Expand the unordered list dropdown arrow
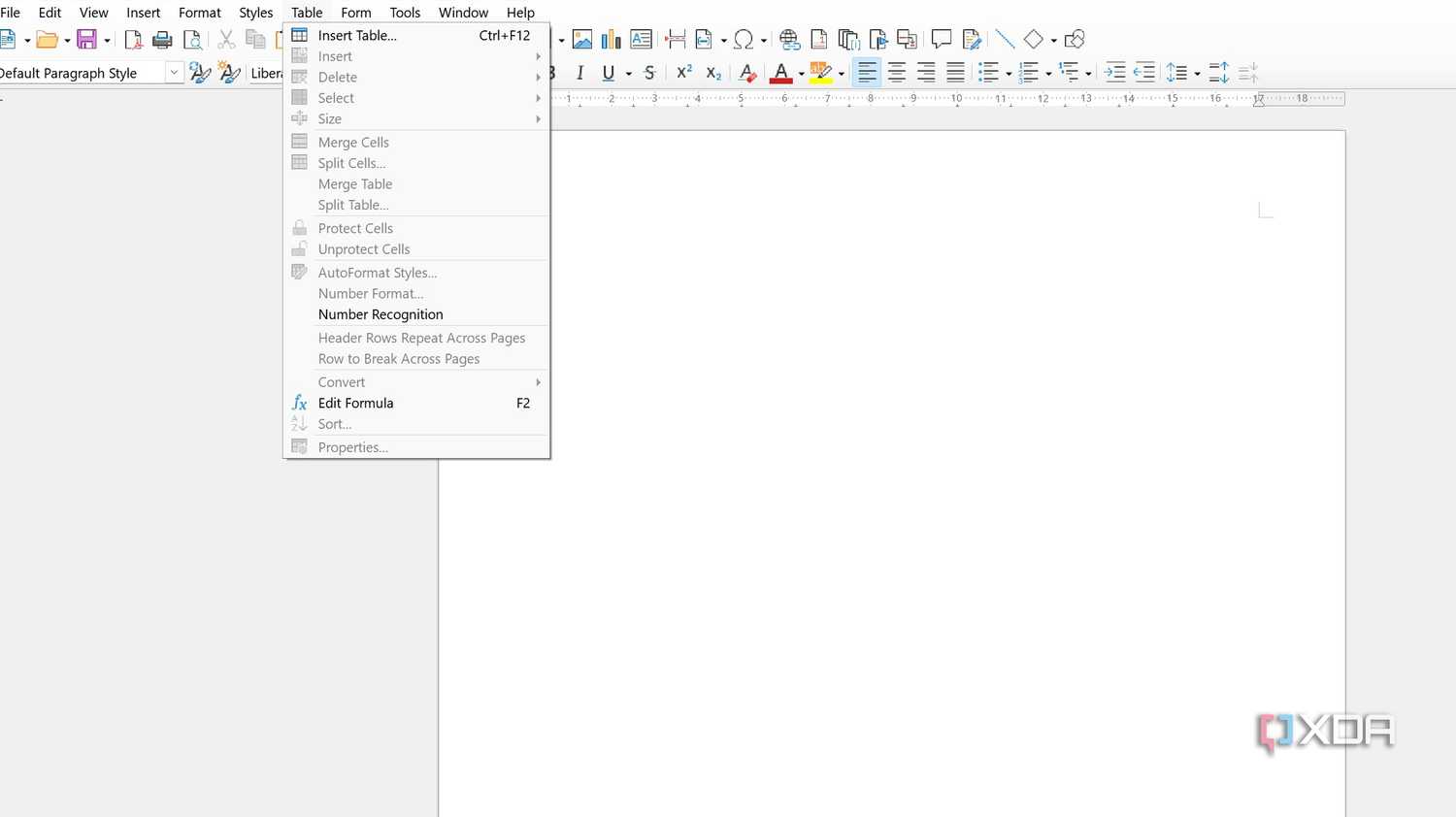Image resolution: width=1456 pixels, height=817 pixels. [1009, 74]
